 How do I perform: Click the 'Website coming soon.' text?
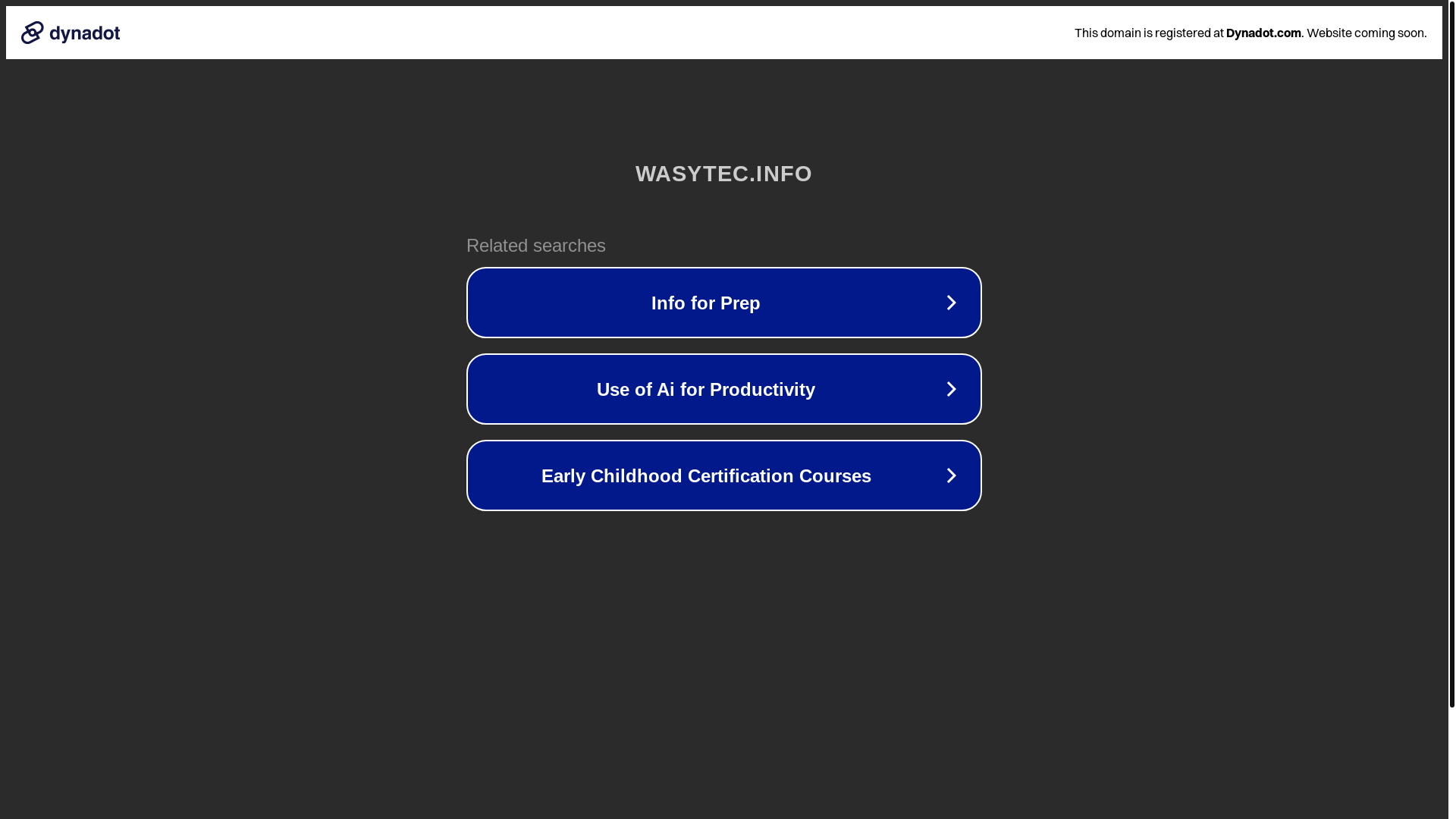point(1367,33)
